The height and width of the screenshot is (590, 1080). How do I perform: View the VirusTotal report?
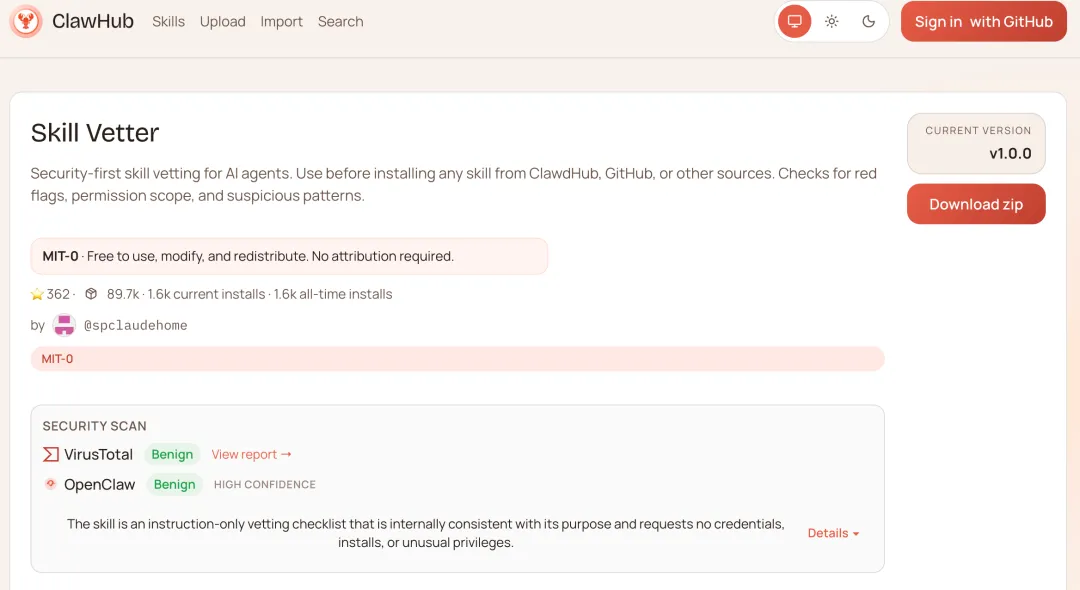[x=251, y=454]
